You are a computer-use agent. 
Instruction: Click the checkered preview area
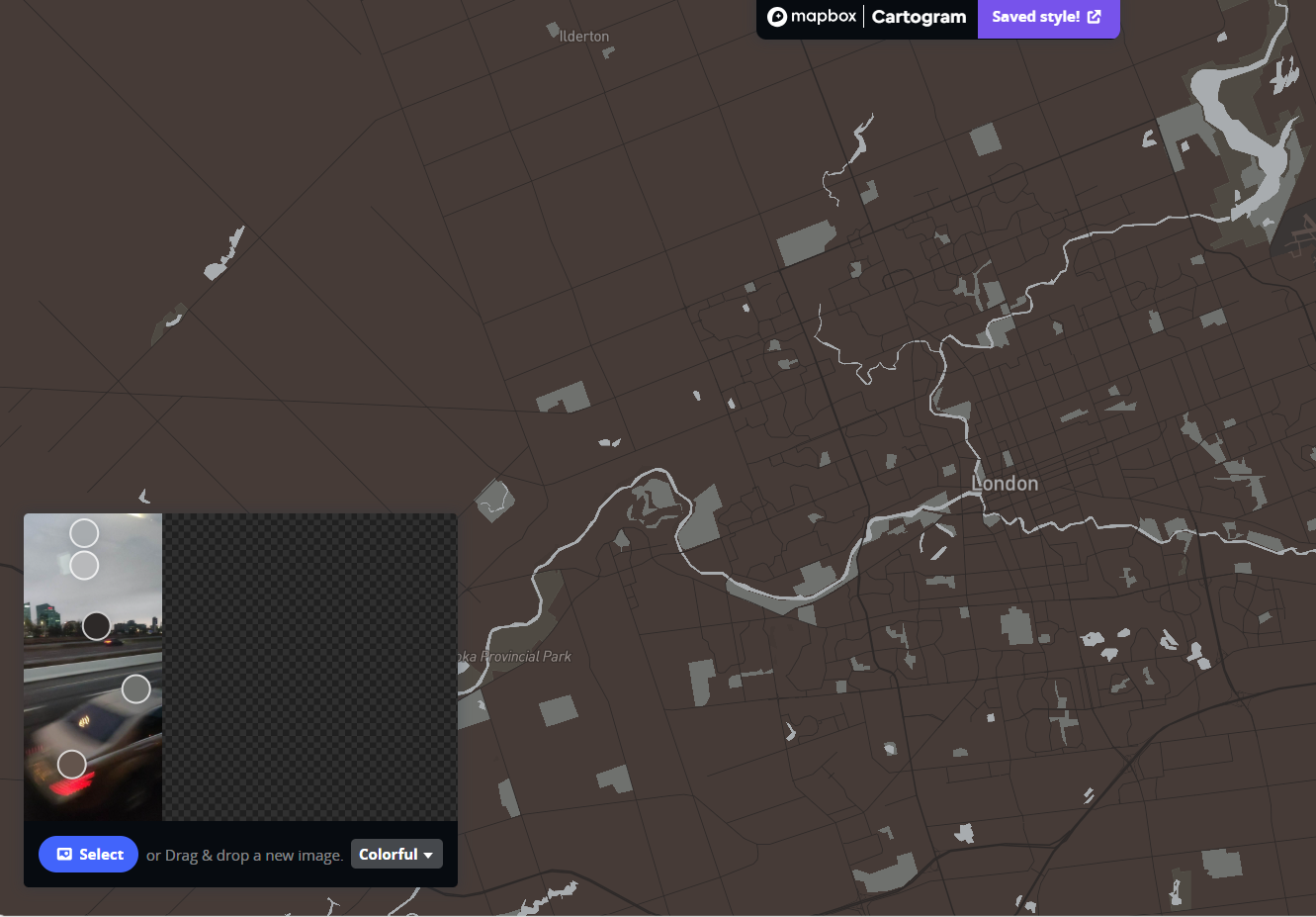308,666
